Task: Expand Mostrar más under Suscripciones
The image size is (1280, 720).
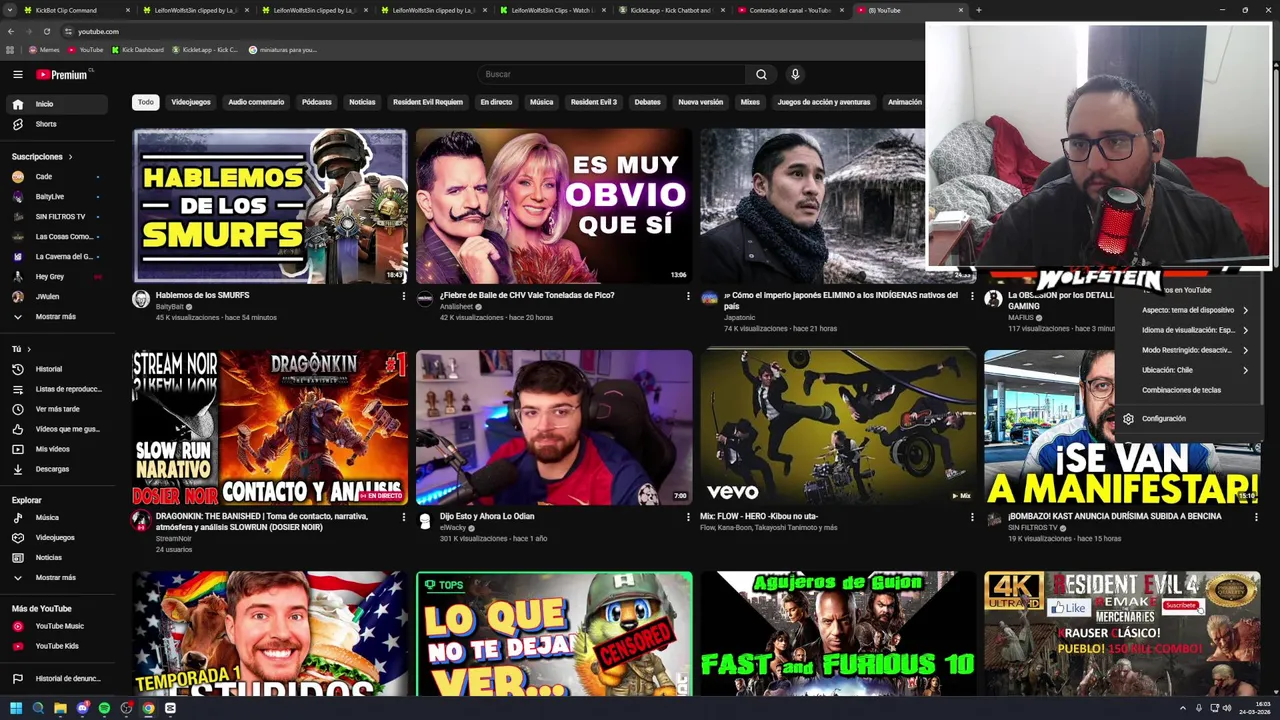Action: [x=58, y=317]
